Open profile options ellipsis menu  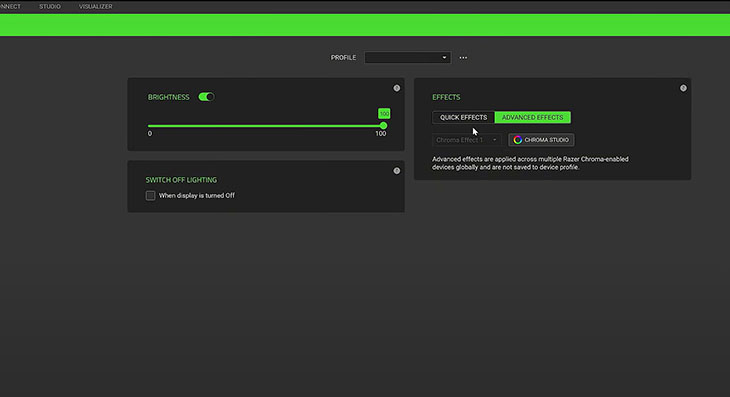click(x=463, y=58)
